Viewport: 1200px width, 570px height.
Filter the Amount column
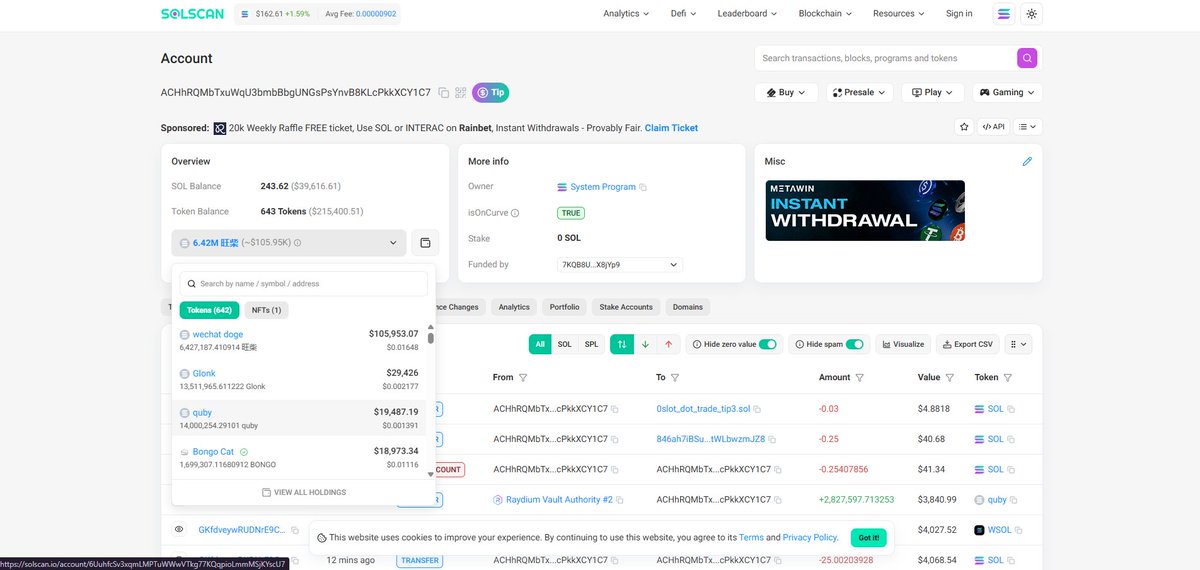pos(860,378)
